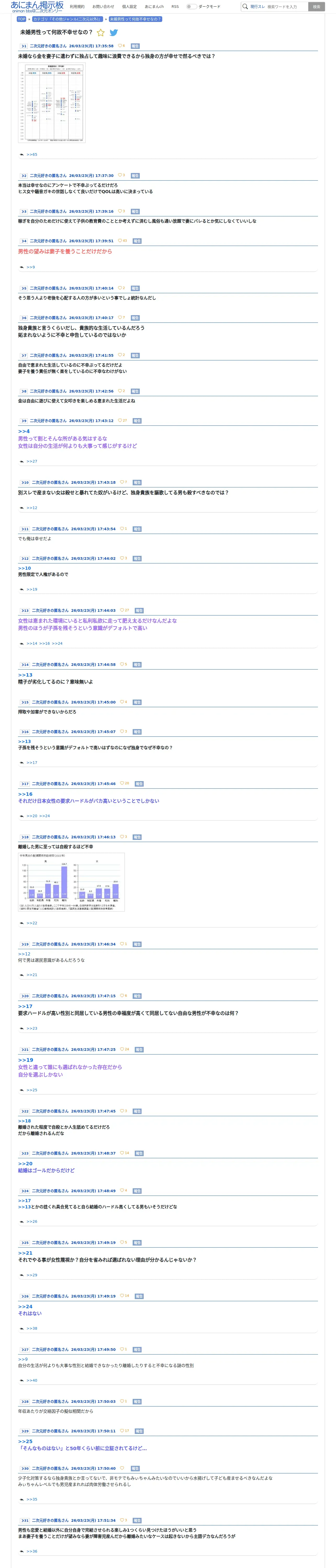The height and width of the screenshot is (1568, 336).
Task: Open the bar chart image in post 18
Action: tap(71, 882)
